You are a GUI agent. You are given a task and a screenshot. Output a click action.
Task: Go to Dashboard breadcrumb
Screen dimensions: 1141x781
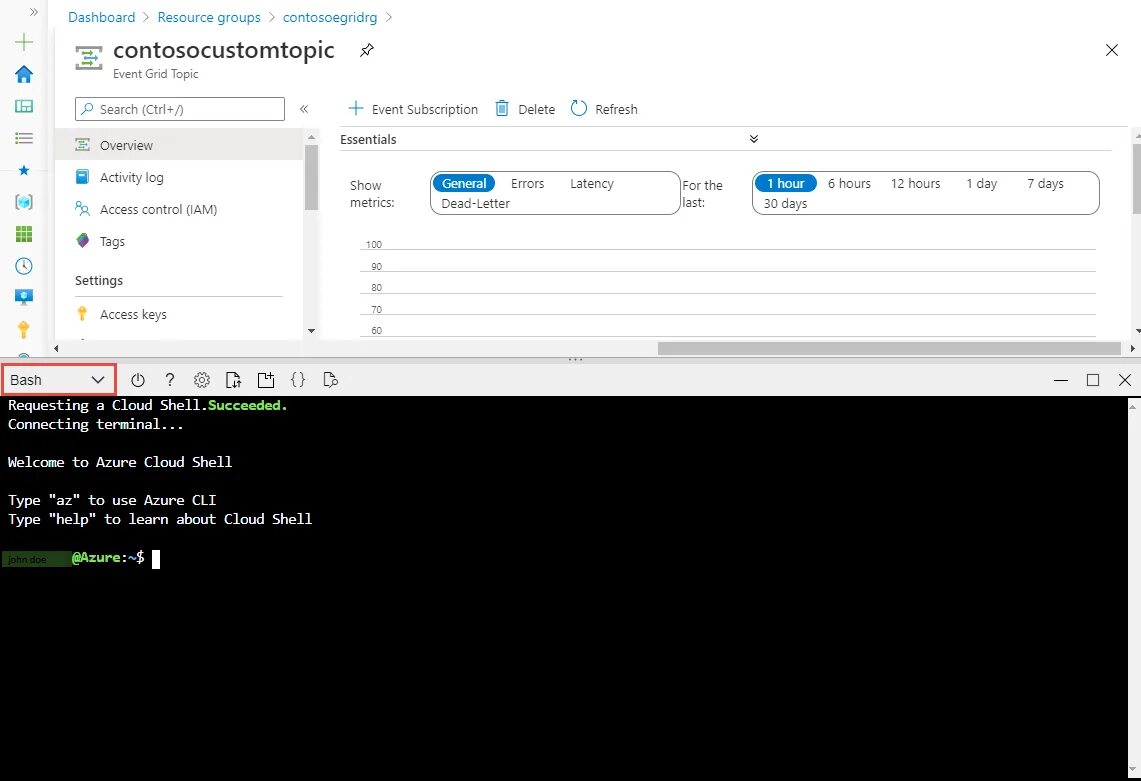[x=101, y=17]
